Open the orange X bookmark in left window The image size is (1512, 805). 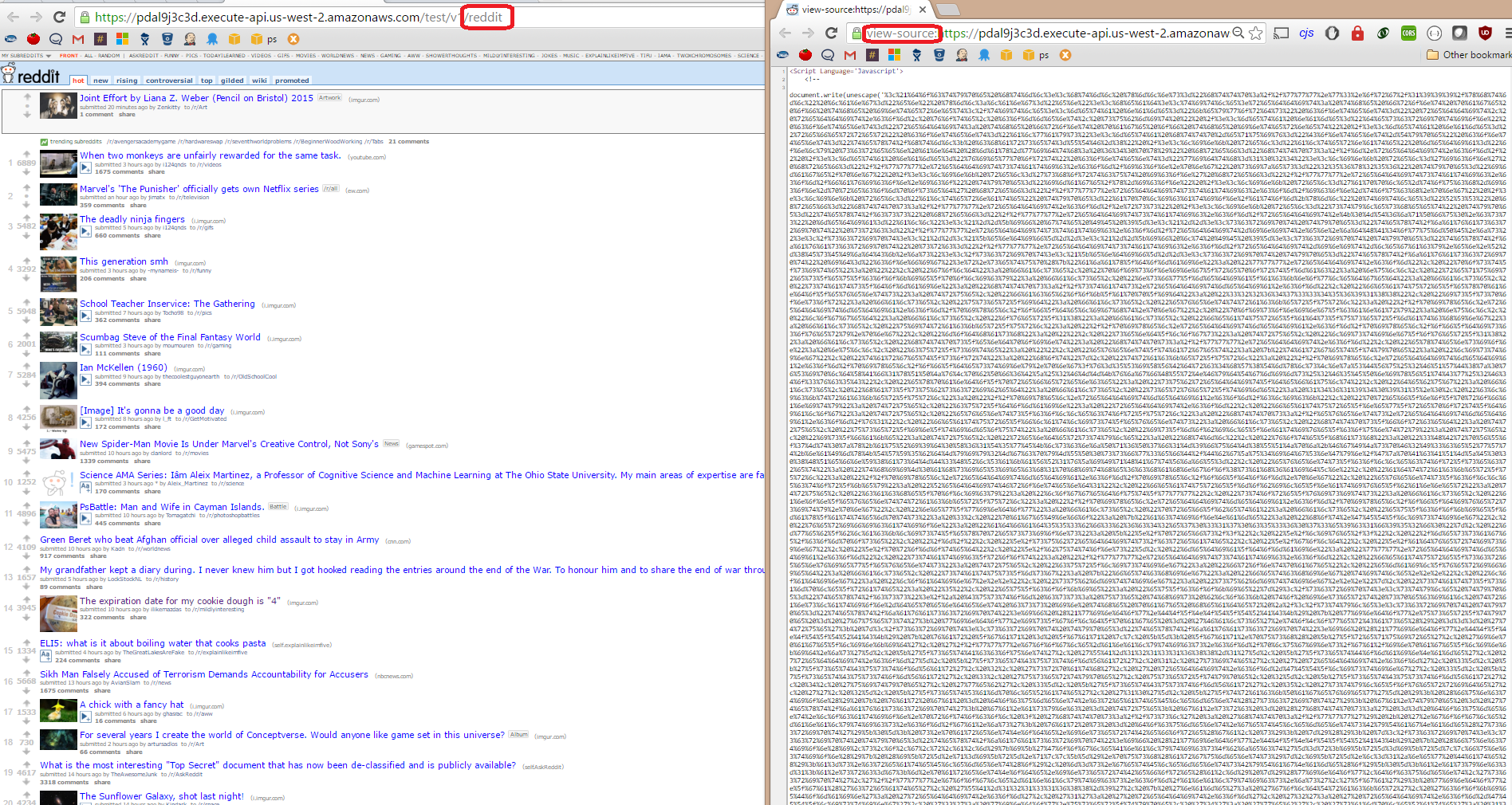[x=293, y=38]
